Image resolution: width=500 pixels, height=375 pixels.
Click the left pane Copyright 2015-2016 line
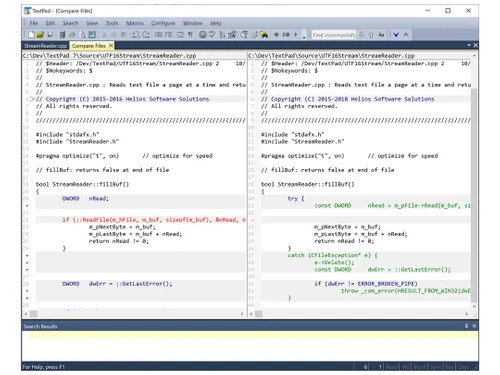click(141, 99)
